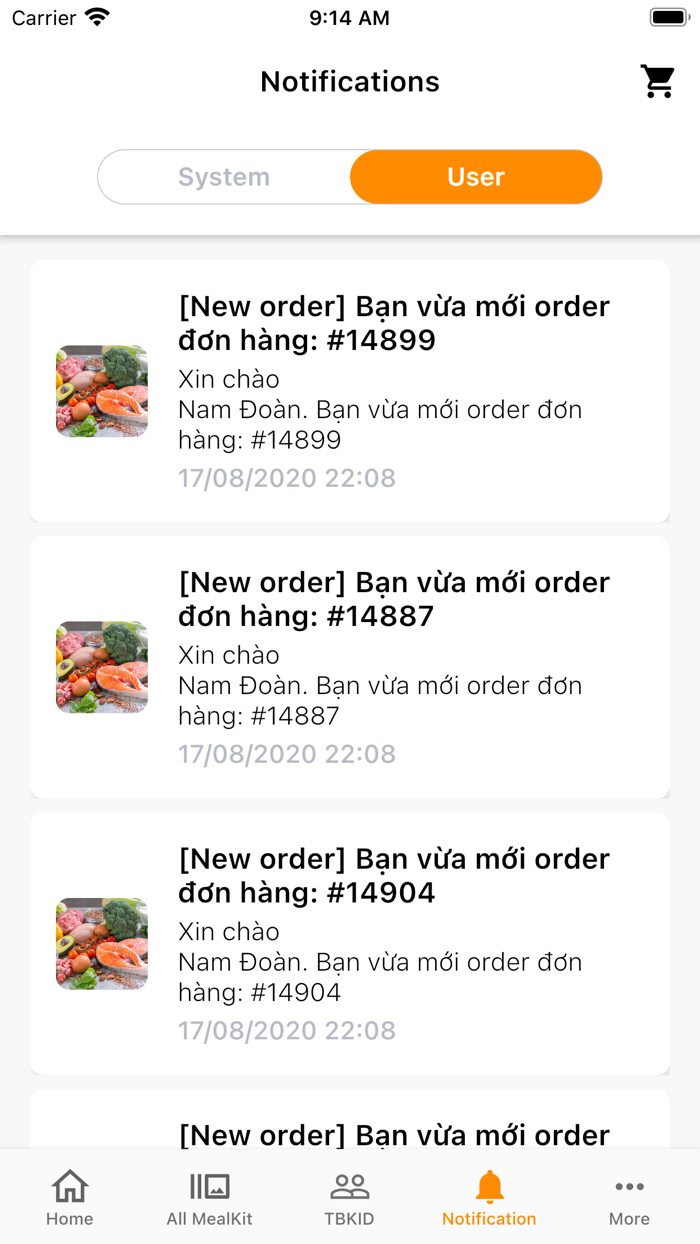Tap the Home house icon
700x1244 pixels.
(69, 1187)
